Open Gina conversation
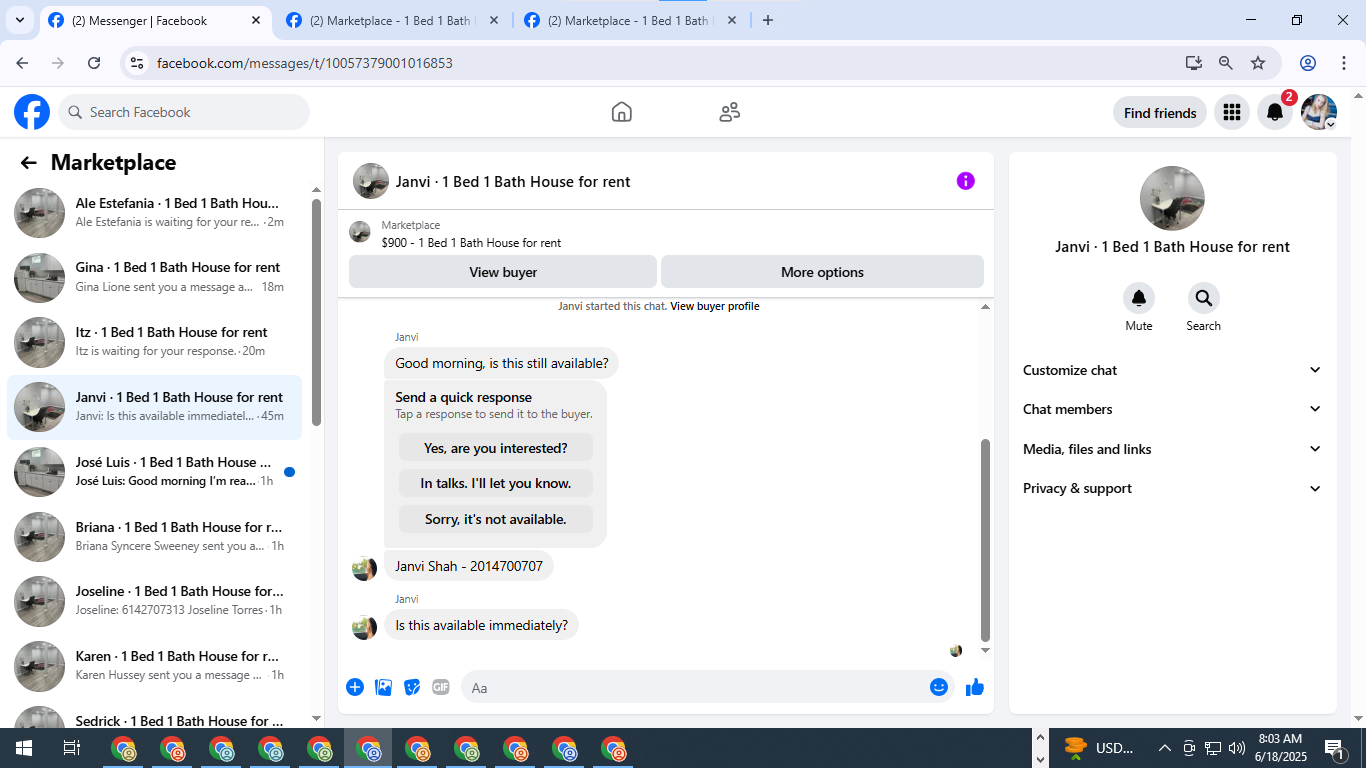 coord(154,278)
